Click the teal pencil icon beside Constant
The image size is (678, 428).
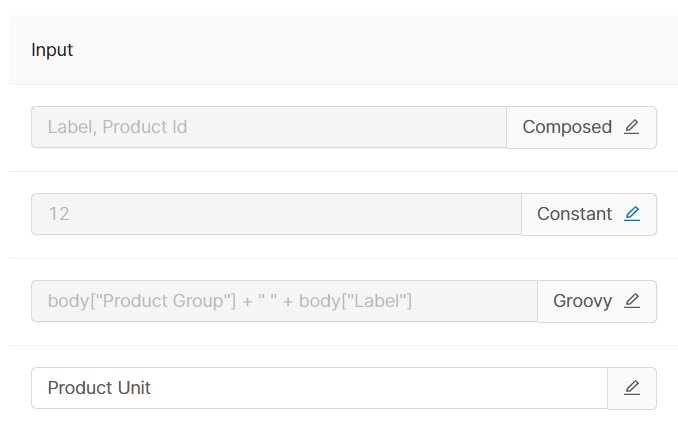pos(631,214)
